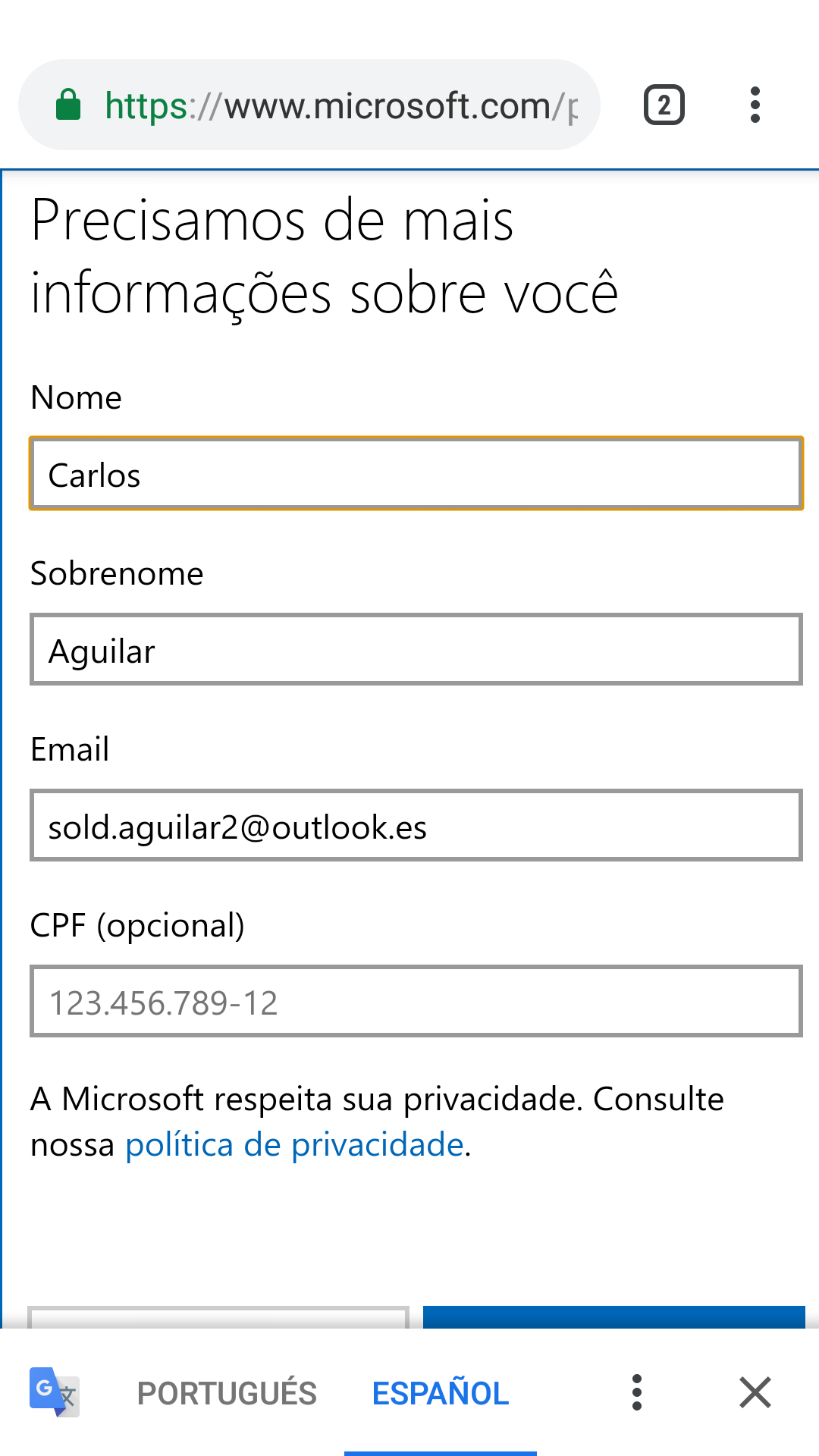The image size is (819, 1456).
Task: Tap the Email label above the field
Action: pyautogui.click(x=70, y=749)
